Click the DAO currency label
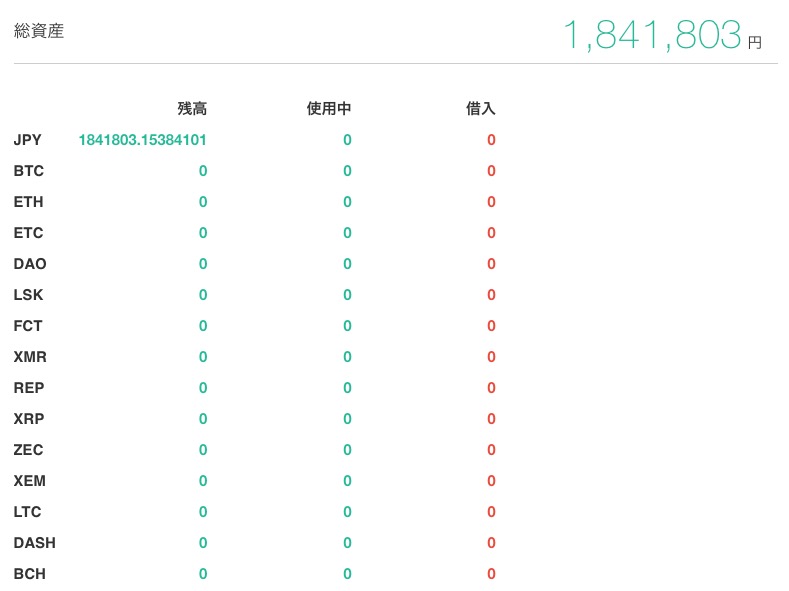Image resolution: width=789 pixels, height=591 pixels. click(30, 264)
